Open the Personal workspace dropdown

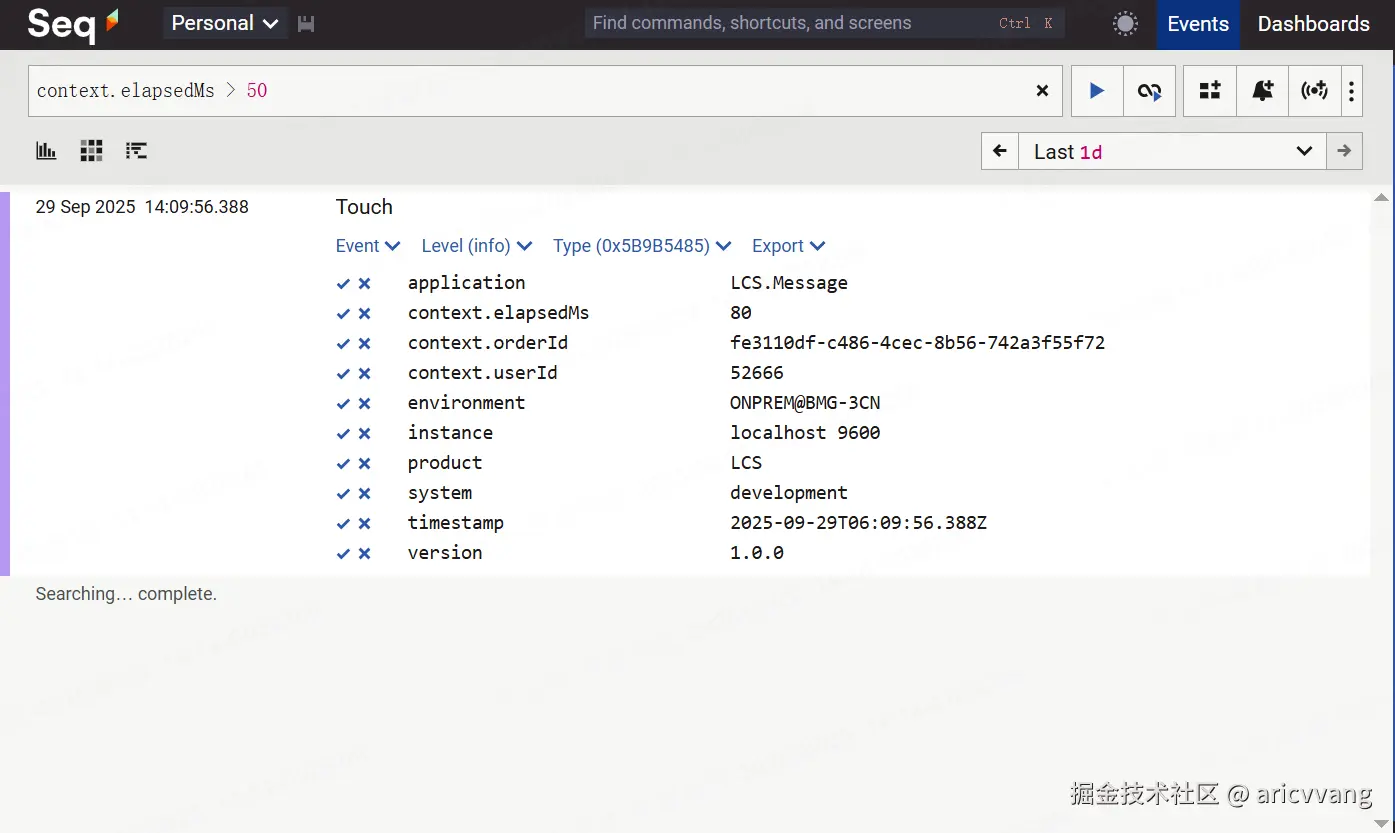(x=225, y=24)
